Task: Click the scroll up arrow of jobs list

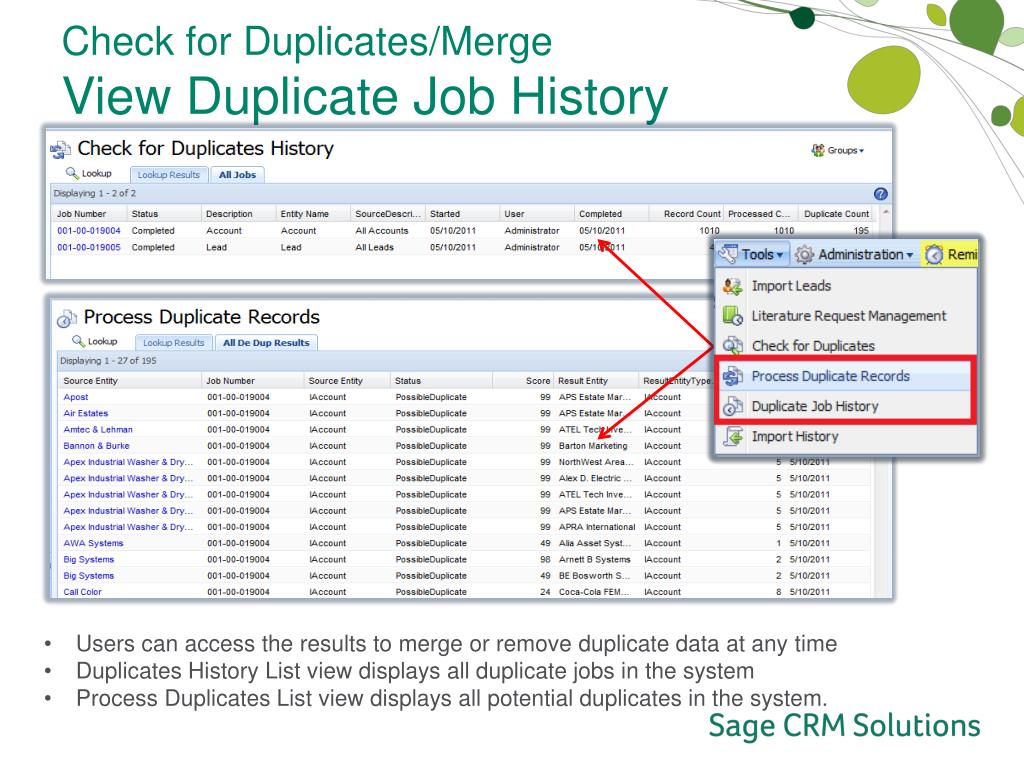Action: point(886,212)
